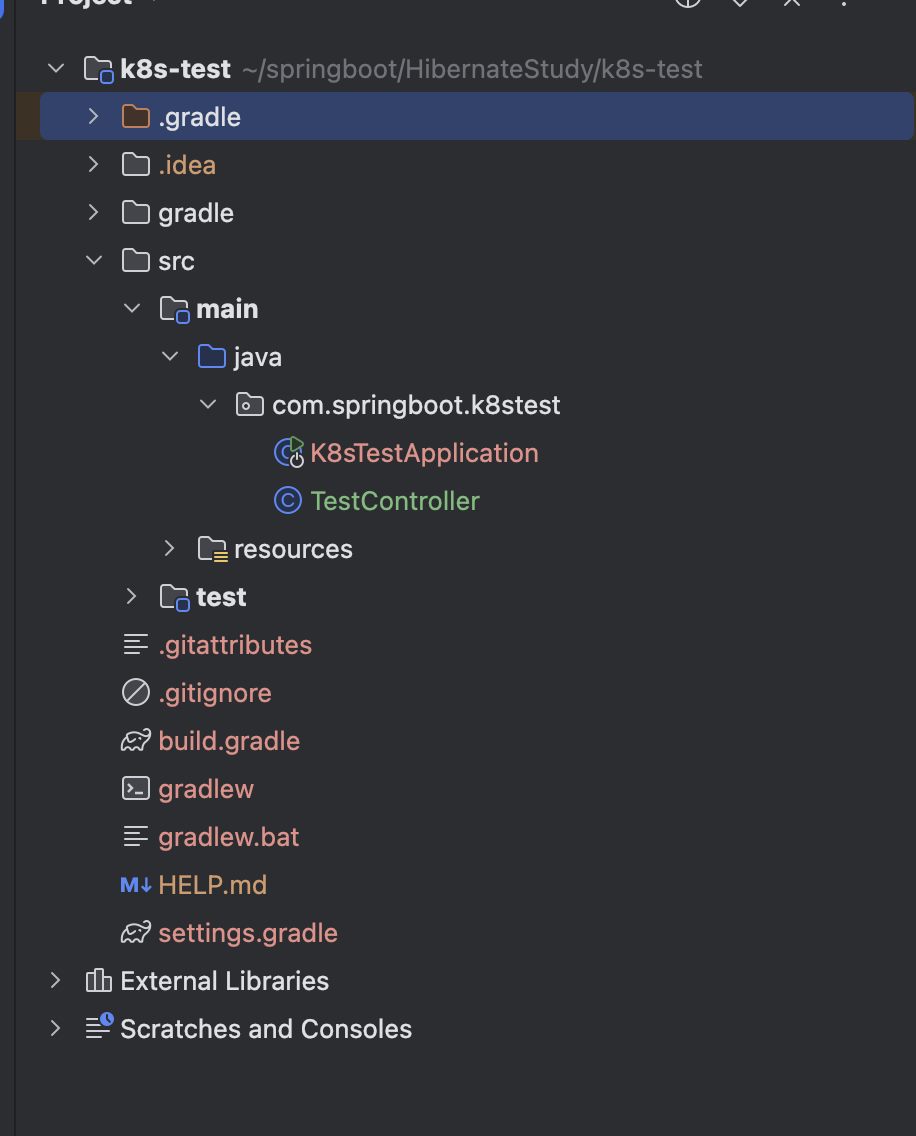
Task: Click the Scratches and Consoles icon
Action: coord(98,1028)
